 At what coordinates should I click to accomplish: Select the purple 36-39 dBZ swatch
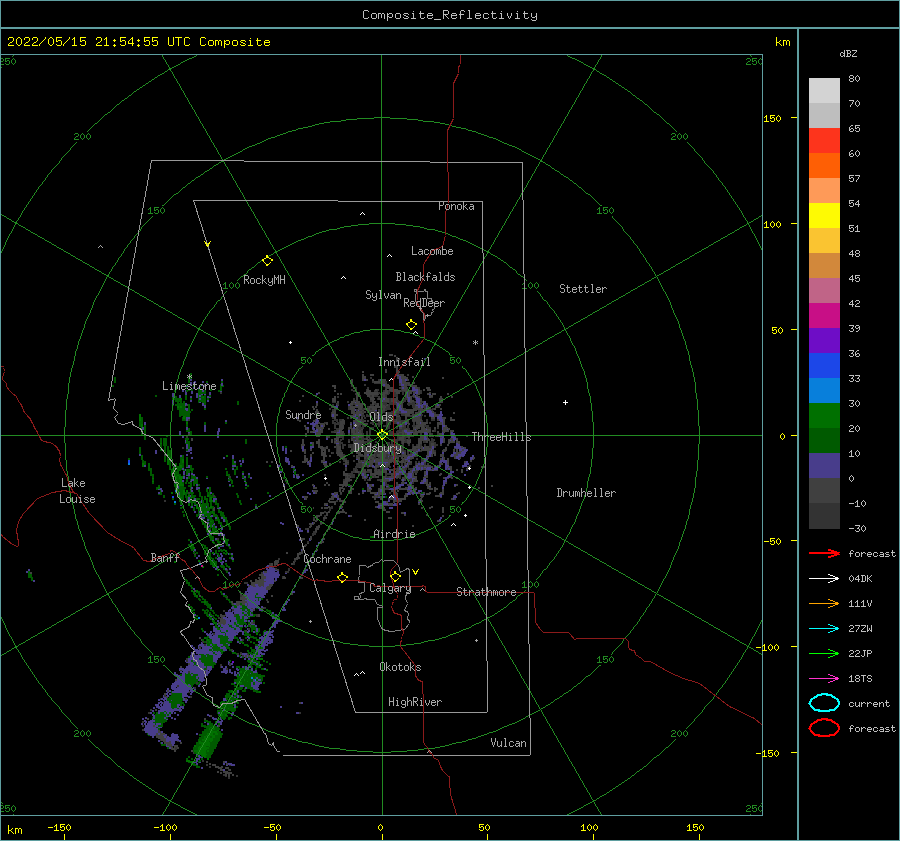pos(824,341)
